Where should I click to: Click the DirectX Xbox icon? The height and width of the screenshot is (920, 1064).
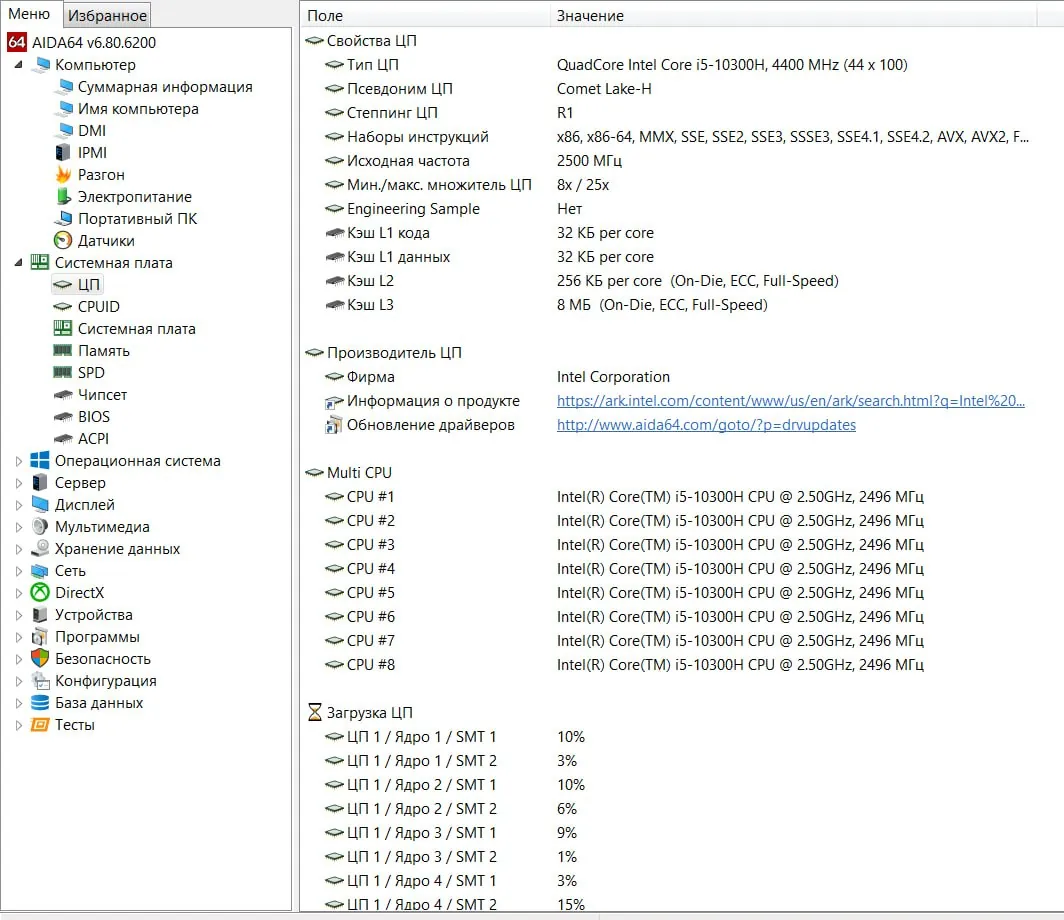40,592
